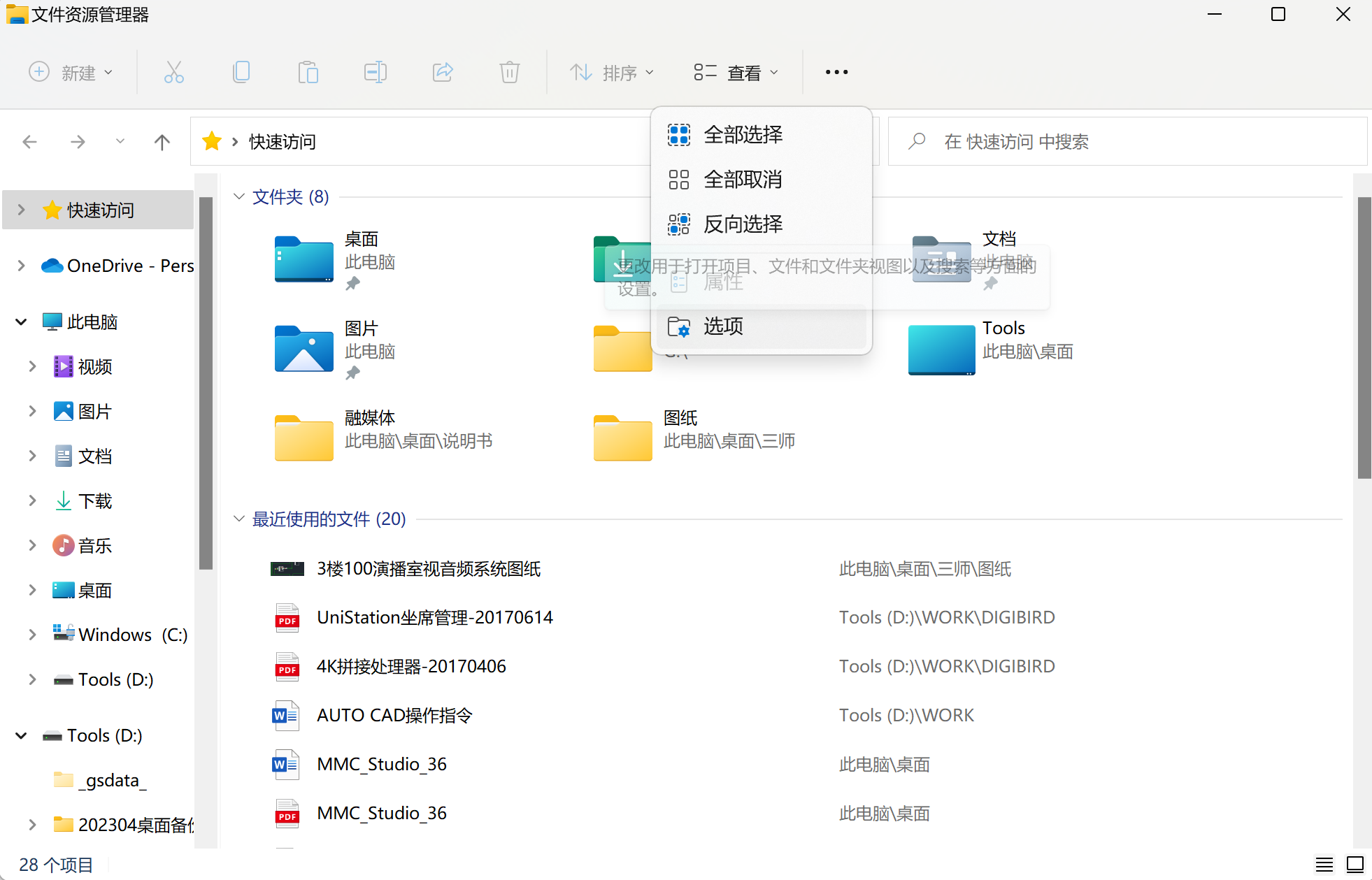Image resolution: width=1372 pixels, height=880 pixels.
Task: Click path Tools (D:)\WORK
Action: tap(906, 716)
